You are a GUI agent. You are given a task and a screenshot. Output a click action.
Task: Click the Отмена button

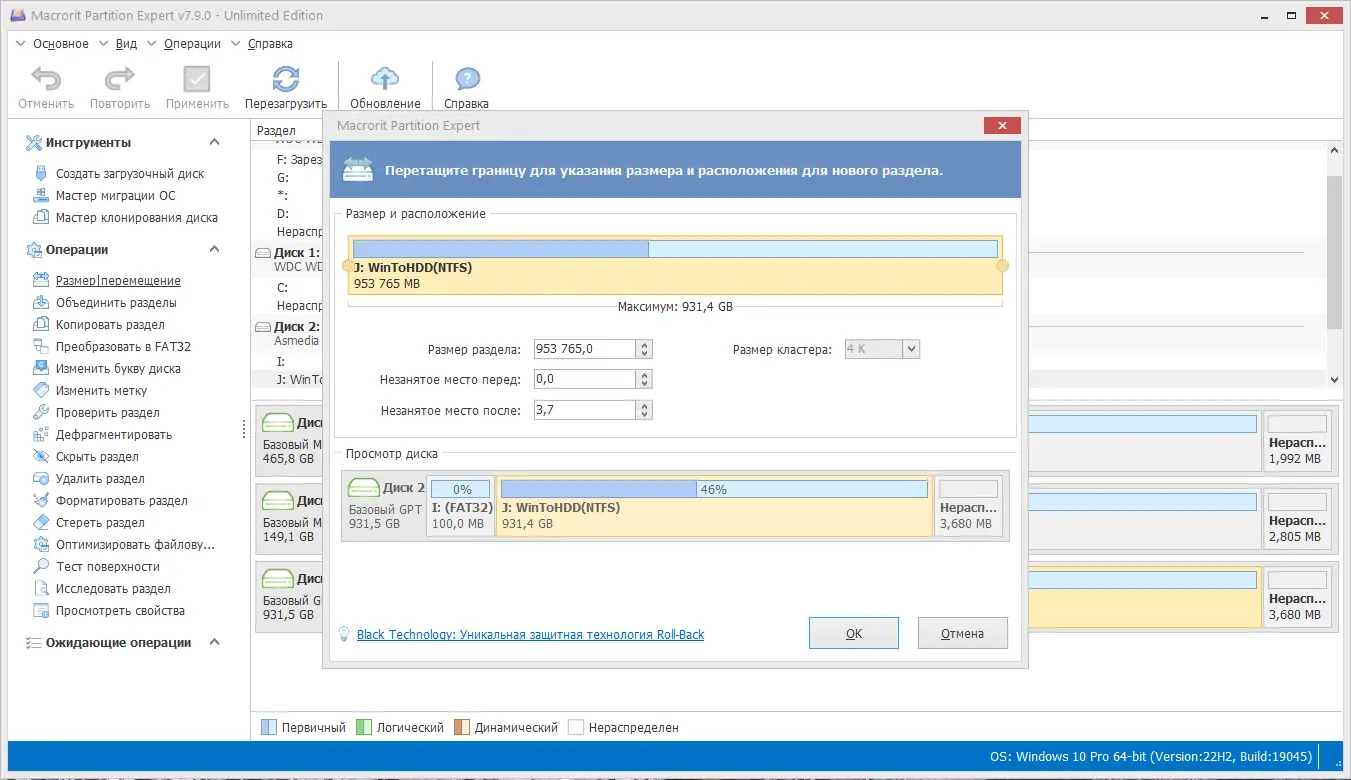pyautogui.click(x=963, y=633)
